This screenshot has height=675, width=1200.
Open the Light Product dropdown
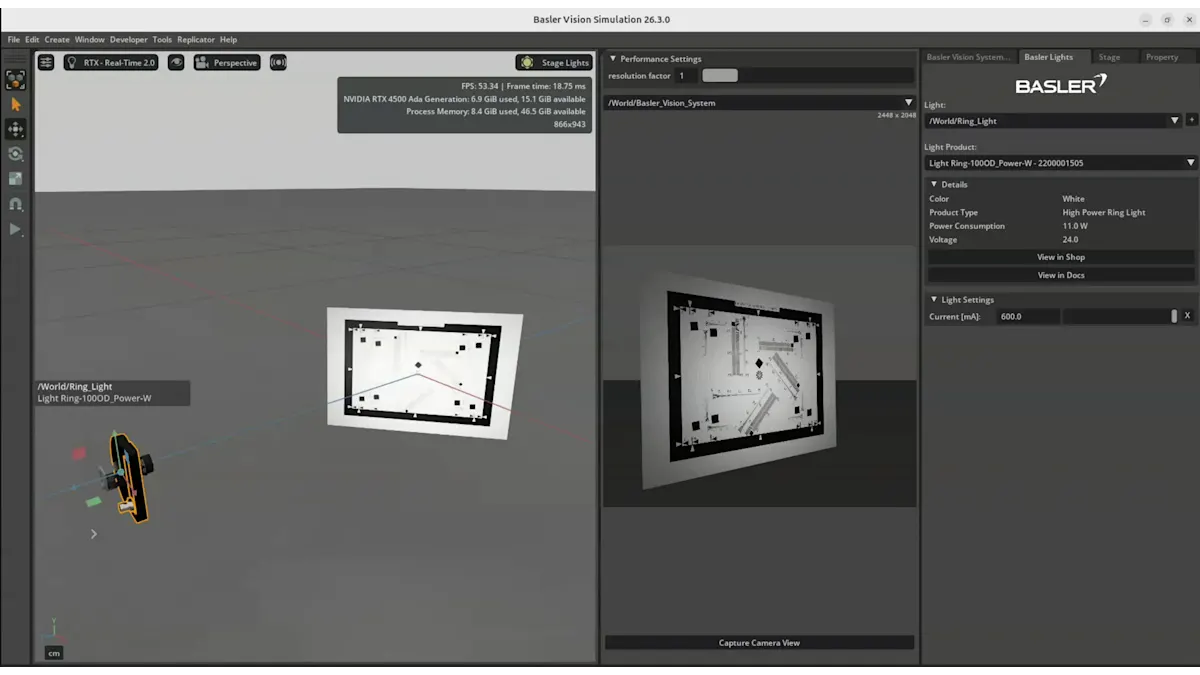tap(1061, 163)
